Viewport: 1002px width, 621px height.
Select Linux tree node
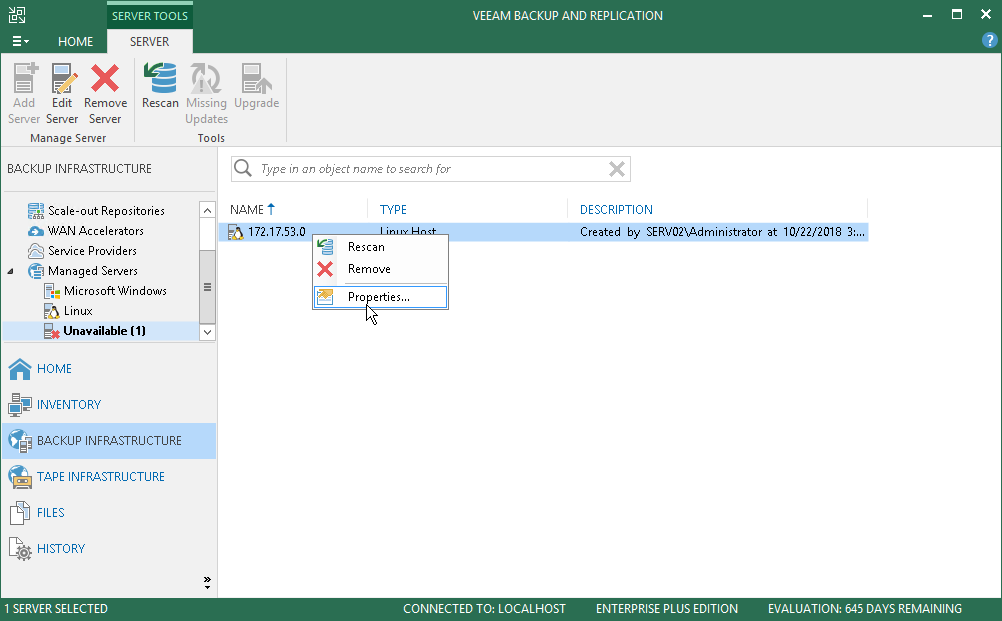tap(78, 310)
